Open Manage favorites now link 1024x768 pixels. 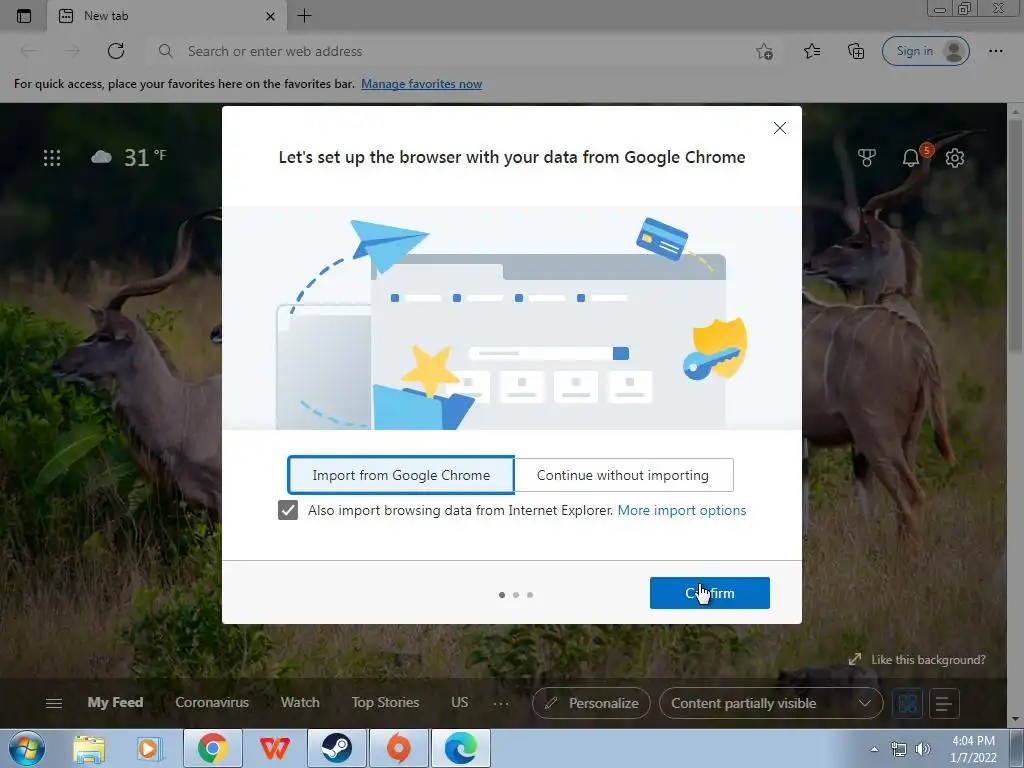click(421, 84)
